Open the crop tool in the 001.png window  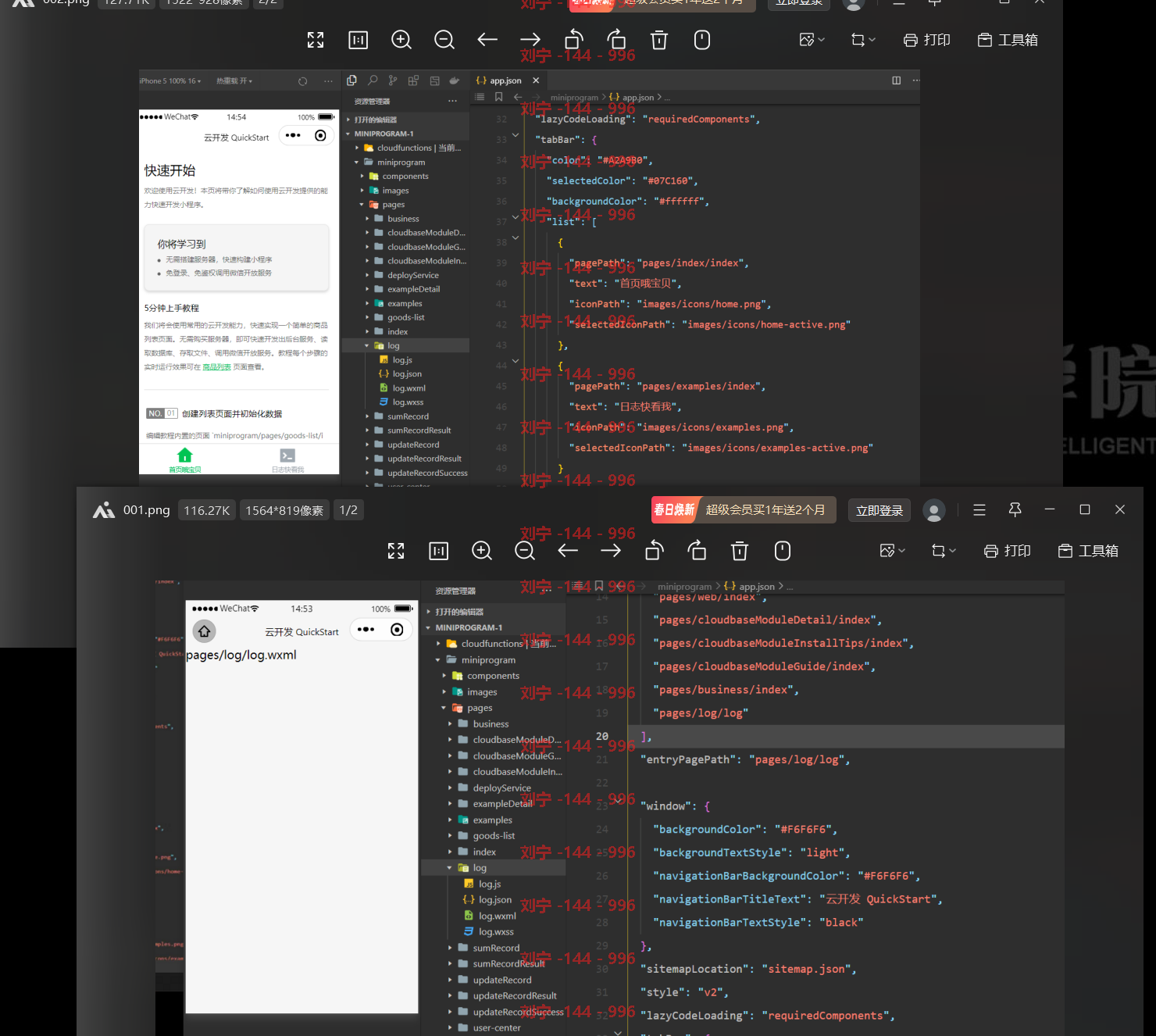tap(939, 551)
